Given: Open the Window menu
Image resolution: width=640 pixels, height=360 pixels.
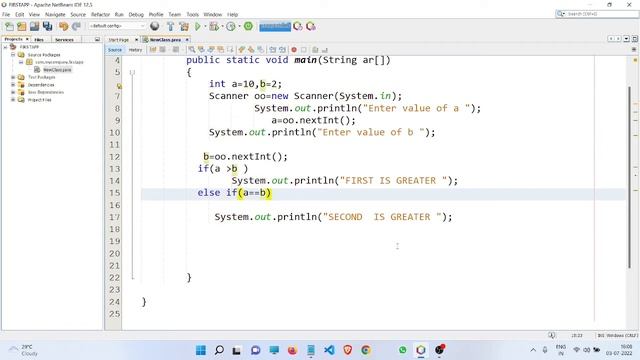Looking at the screenshot, I should click(213, 14).
